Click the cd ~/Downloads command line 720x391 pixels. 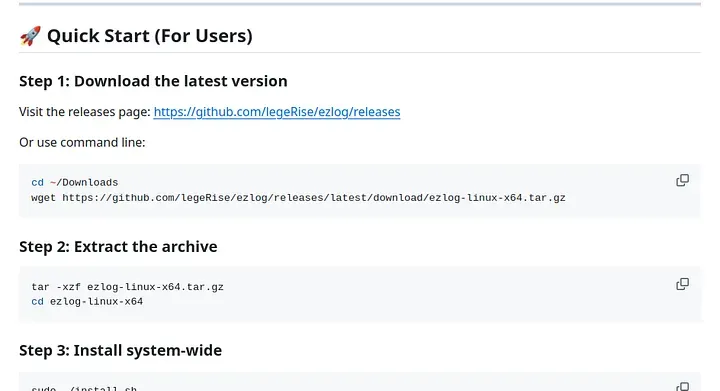pyautogui.click(x=75, y=183)
